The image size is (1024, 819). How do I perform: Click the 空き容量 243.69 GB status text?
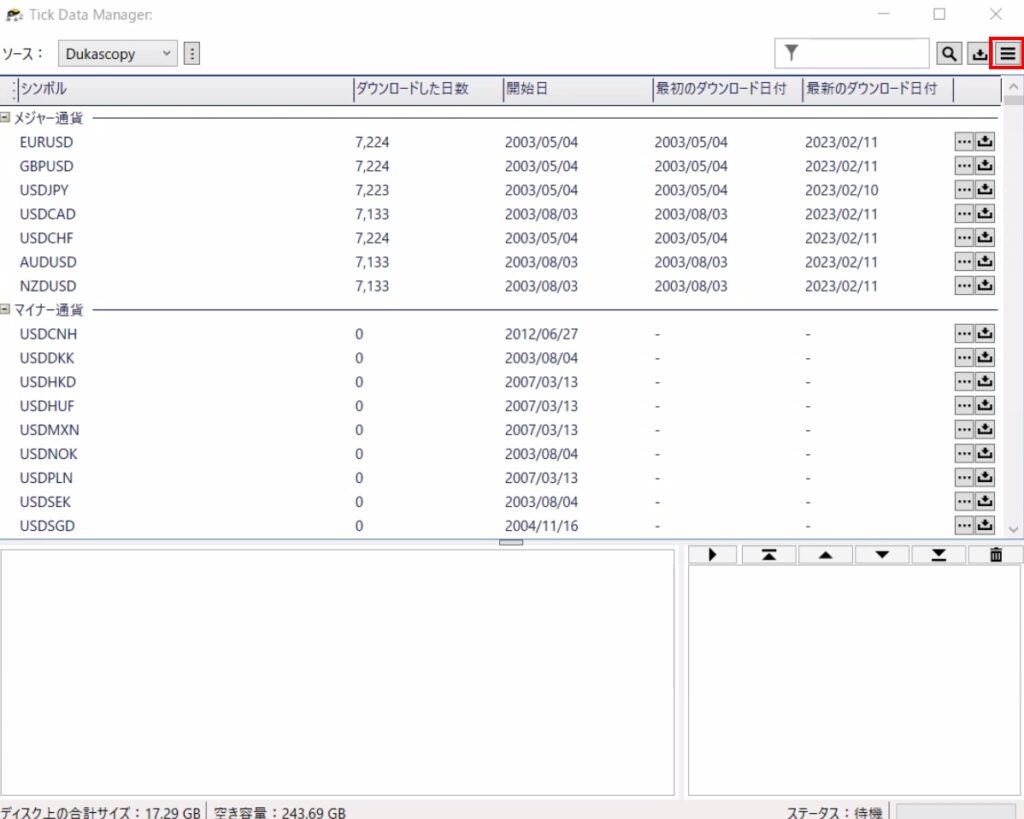tap(280, 812)
